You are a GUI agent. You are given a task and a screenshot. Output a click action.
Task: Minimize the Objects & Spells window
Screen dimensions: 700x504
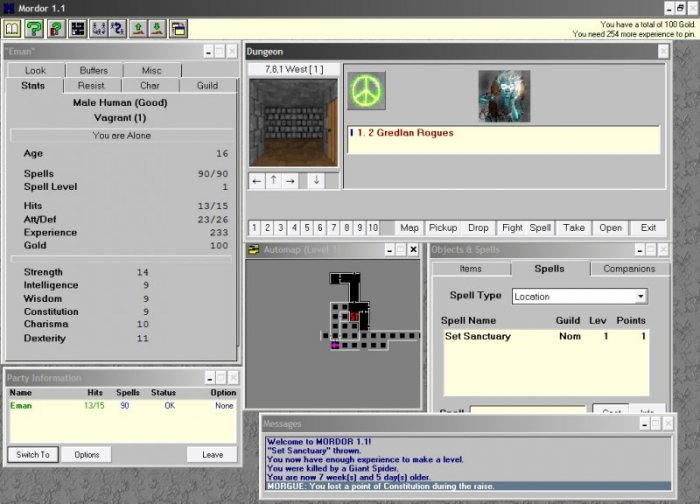(x=640, y=250)
